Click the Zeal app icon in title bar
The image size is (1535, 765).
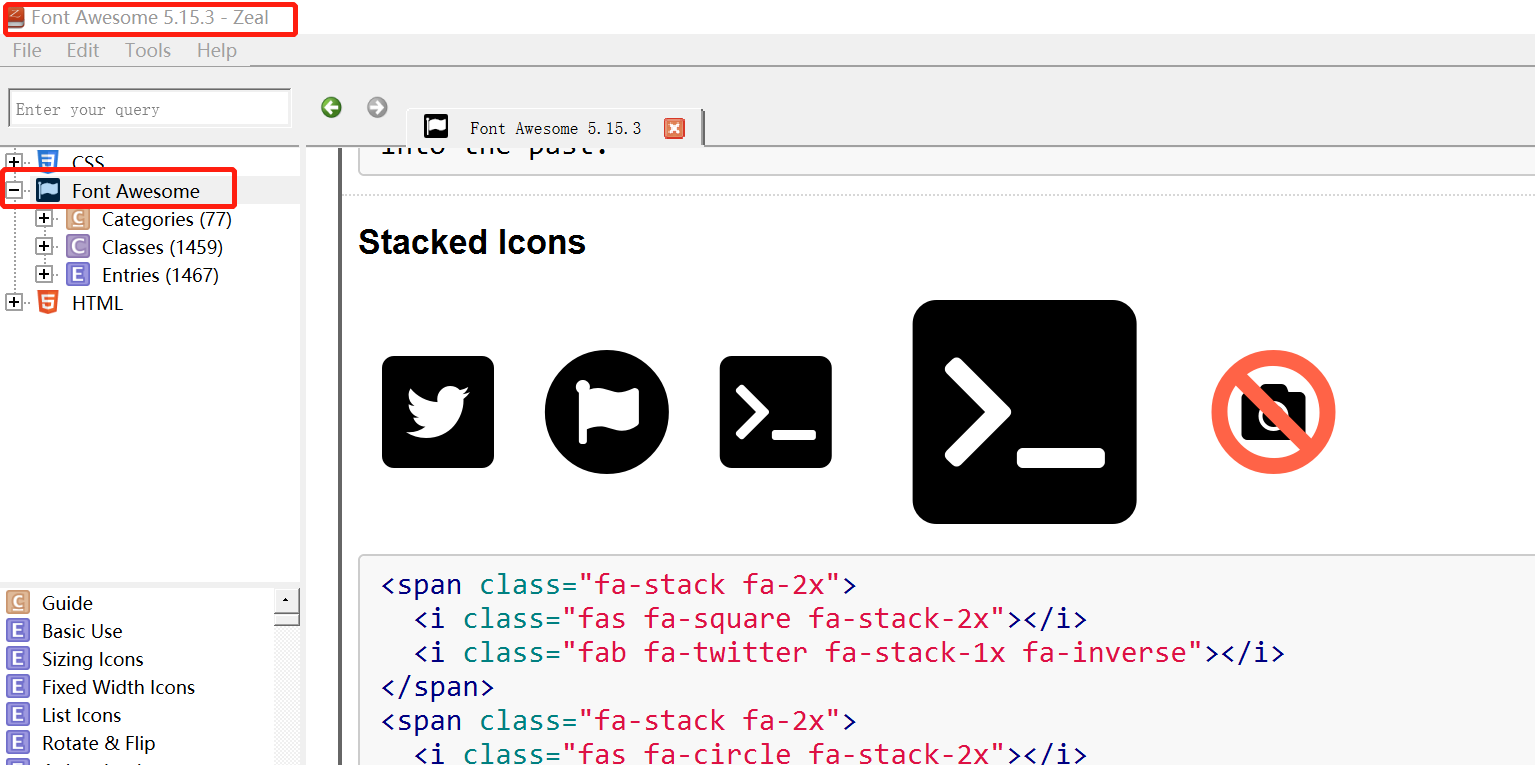pyautogui.click(x=15, y=17)
